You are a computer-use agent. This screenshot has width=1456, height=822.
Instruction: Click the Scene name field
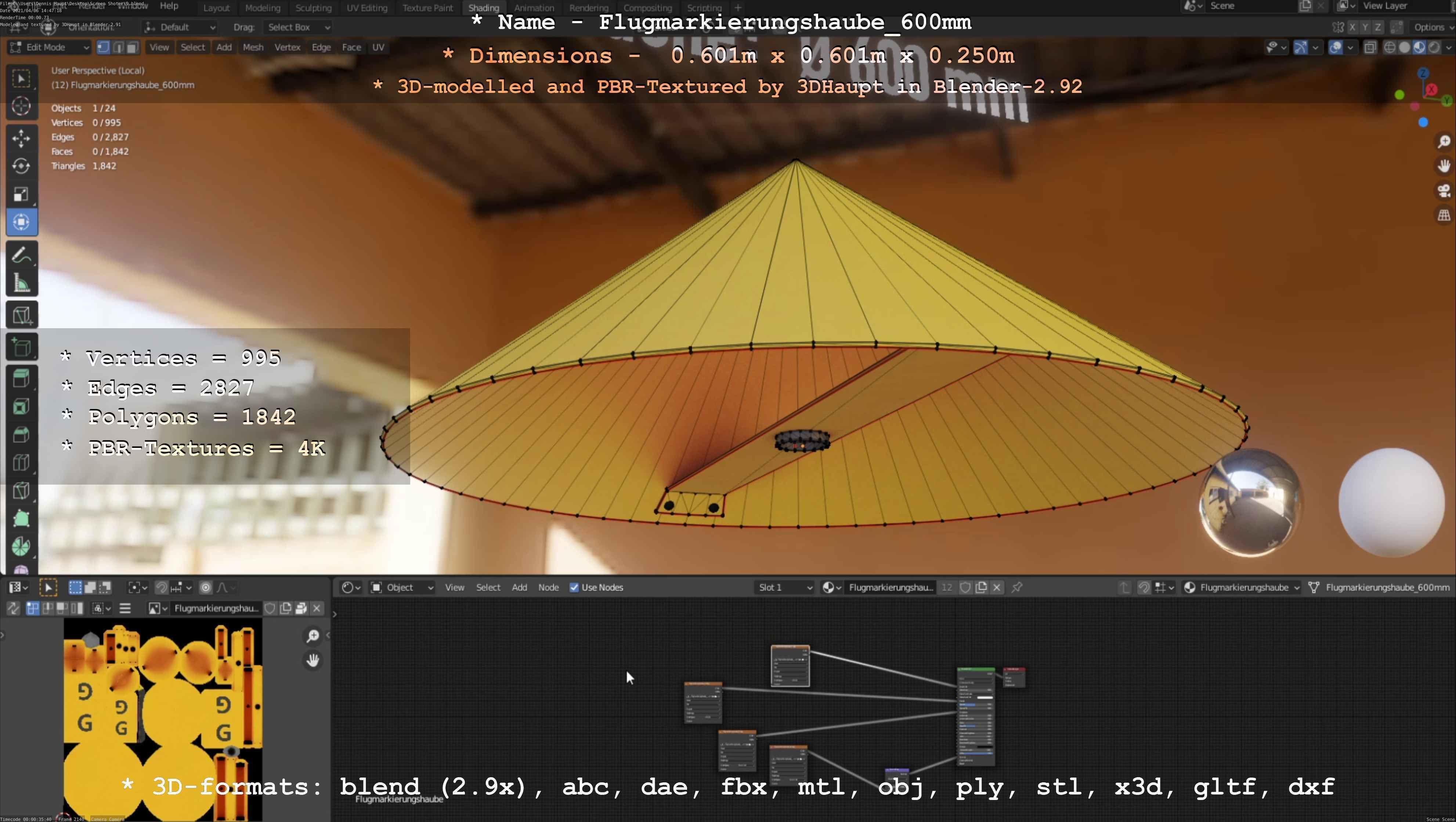click(x=1252, y=6)
